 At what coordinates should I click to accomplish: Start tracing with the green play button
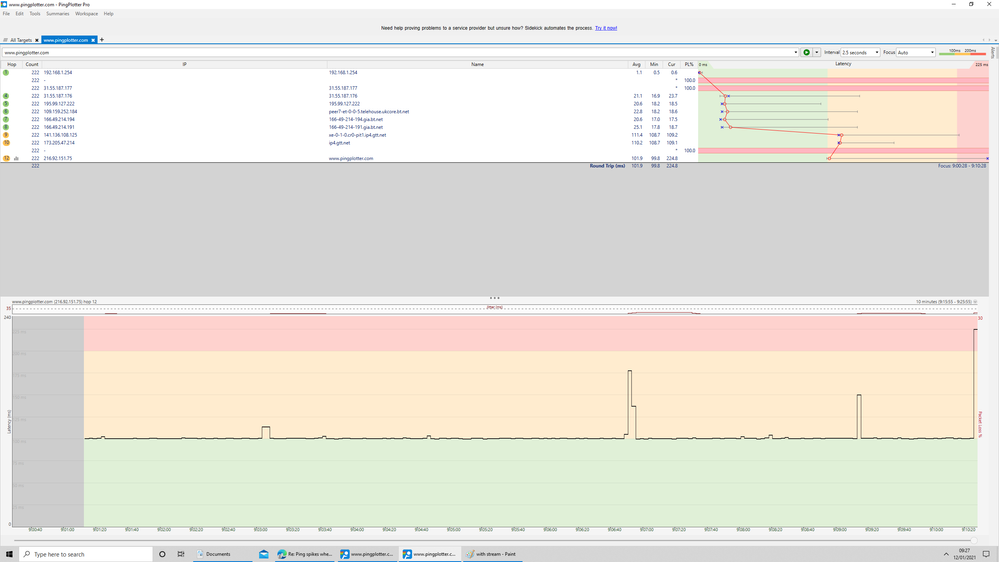click(x=807, y=52)
